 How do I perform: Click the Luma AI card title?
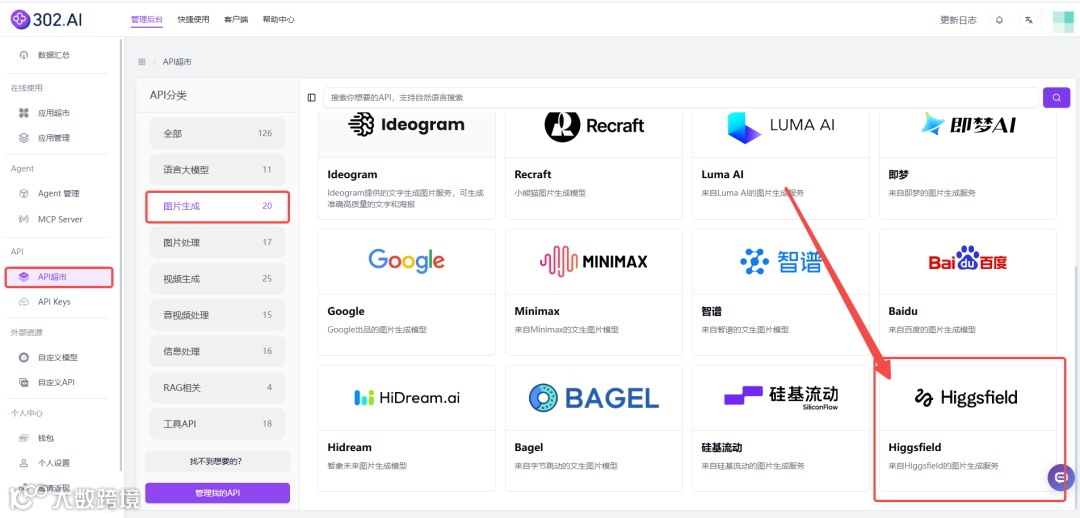pyautogui.click(x=723, y=175)
